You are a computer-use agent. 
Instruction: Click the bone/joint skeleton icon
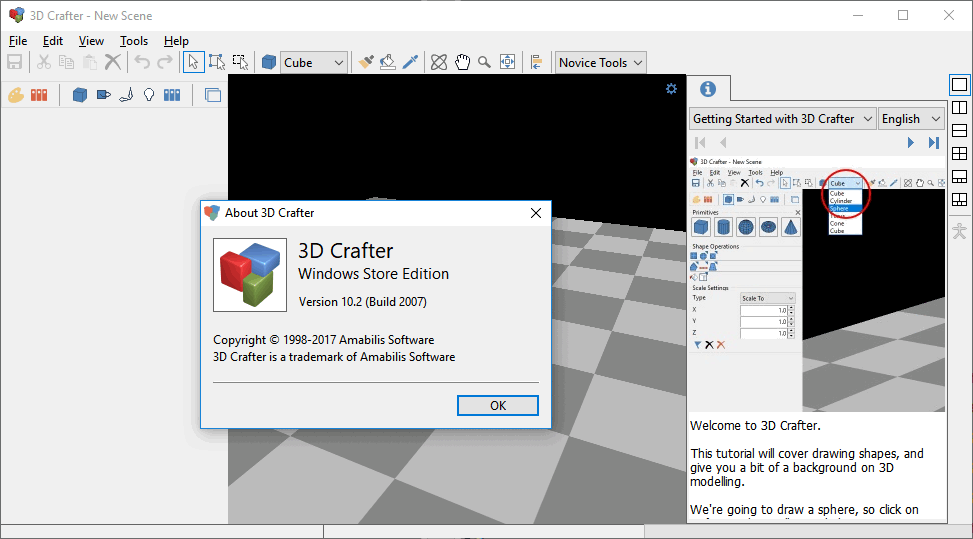tap(126, 95)
